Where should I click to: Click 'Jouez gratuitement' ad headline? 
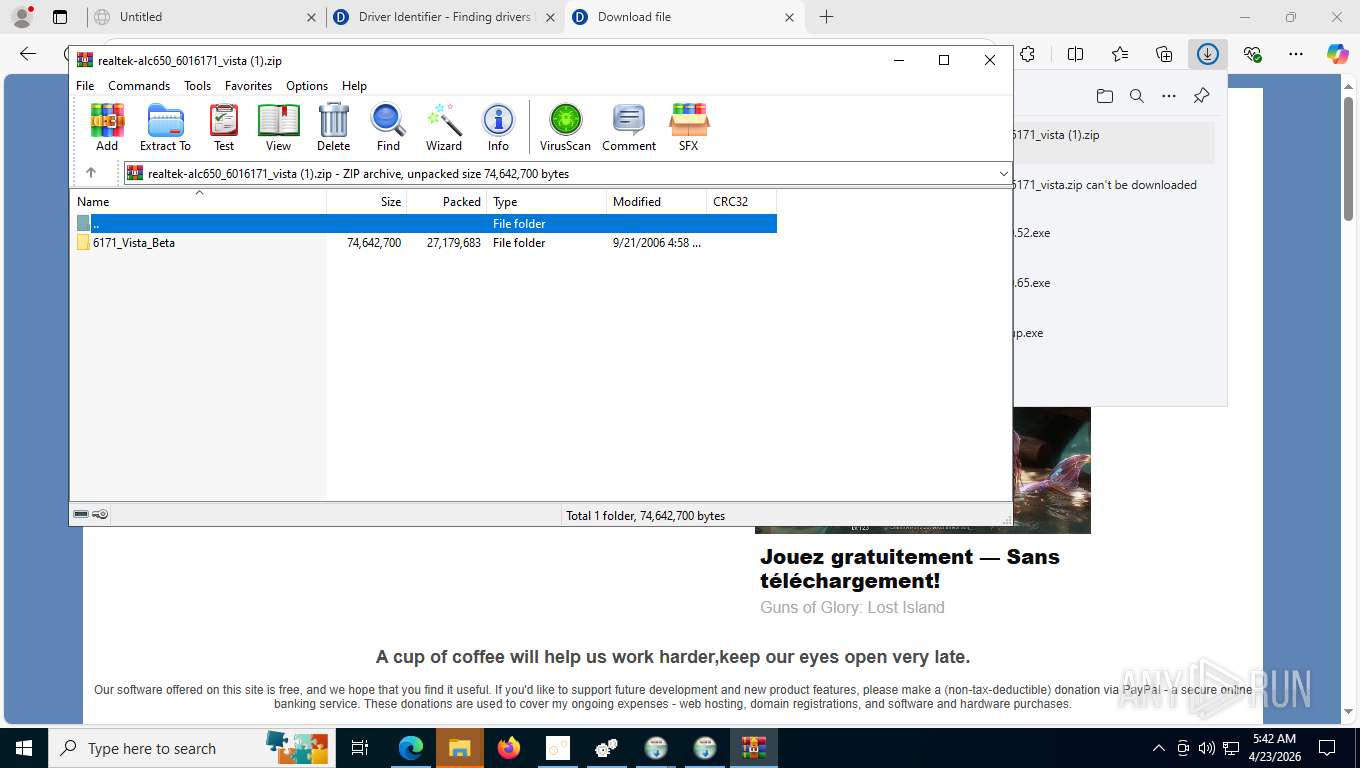tap(910, 569)
